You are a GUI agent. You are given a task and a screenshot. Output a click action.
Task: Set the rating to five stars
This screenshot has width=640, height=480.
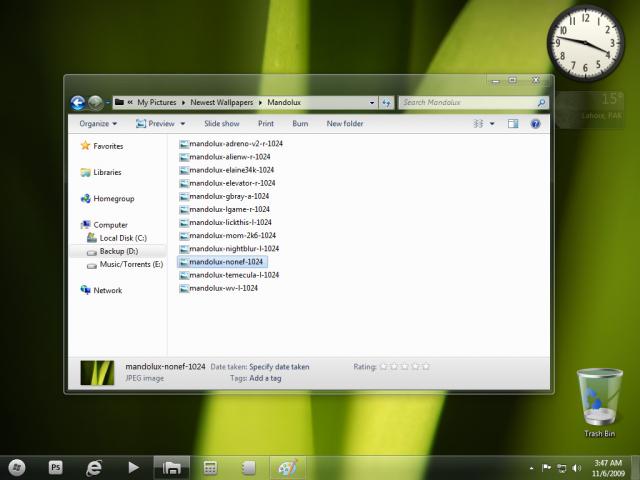(426, 367)
